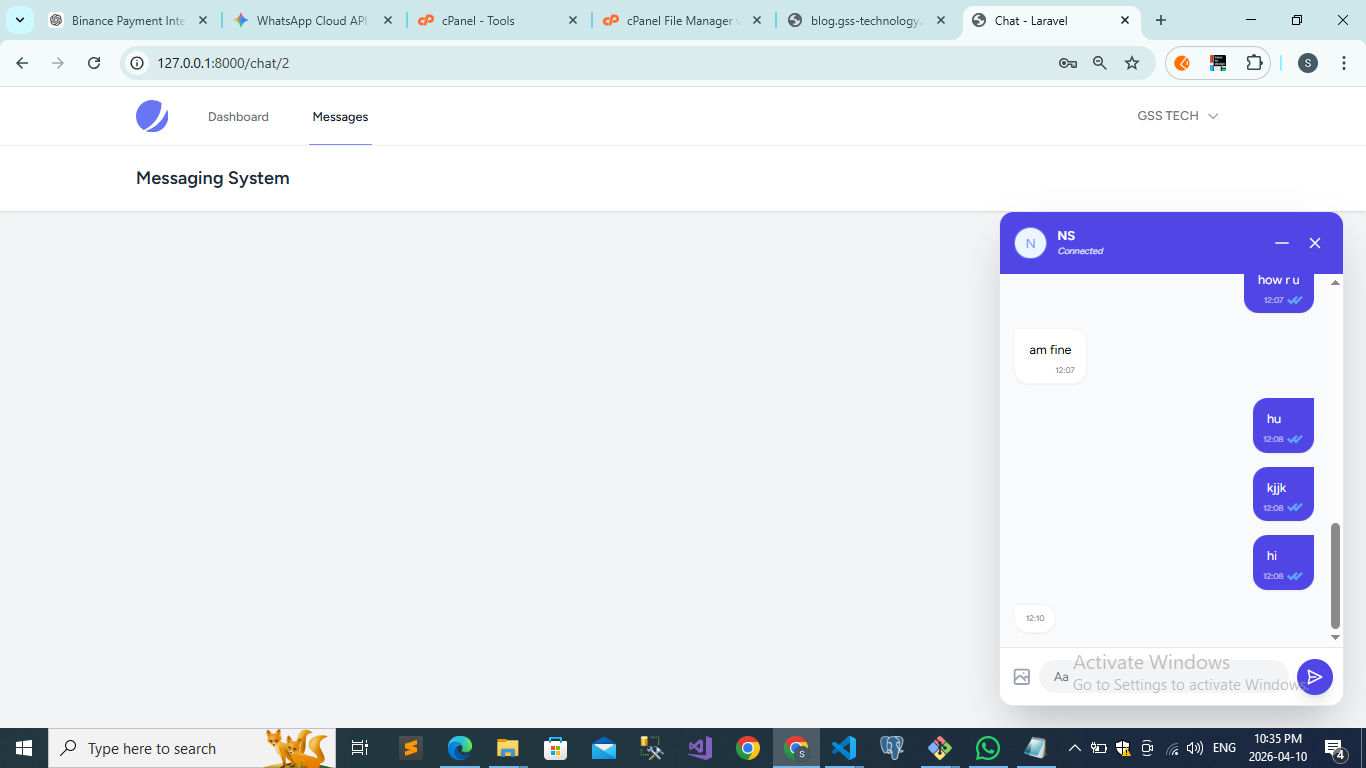Minimize the NS chat widget
This screenshot has width=1366, height=768.
(x=1282, y=243)
